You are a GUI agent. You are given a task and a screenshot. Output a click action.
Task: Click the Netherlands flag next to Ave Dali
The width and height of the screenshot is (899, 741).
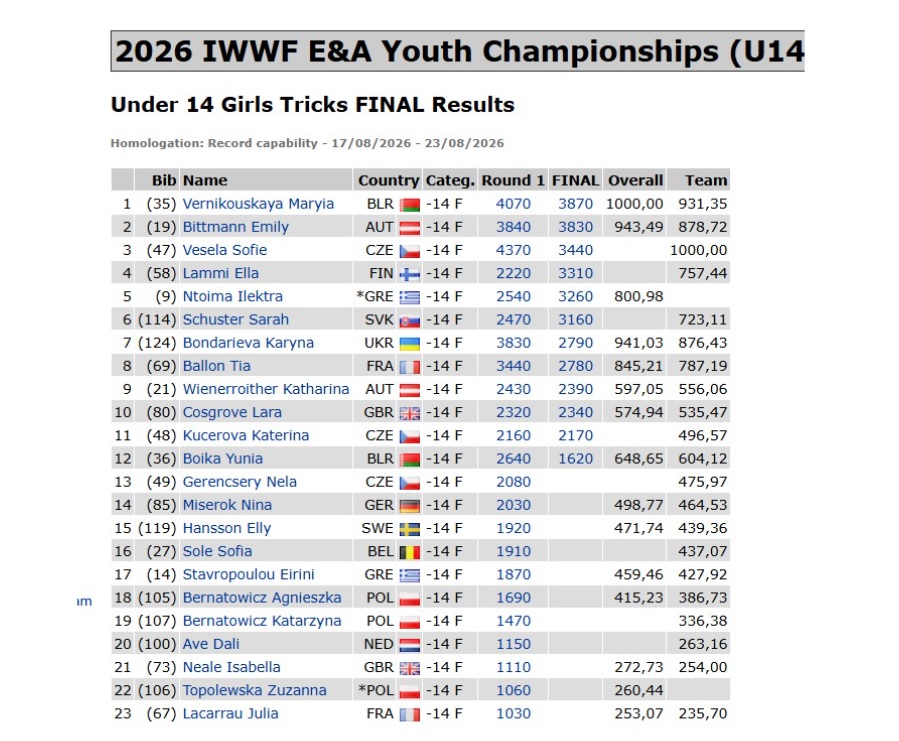tap(409, 645)
